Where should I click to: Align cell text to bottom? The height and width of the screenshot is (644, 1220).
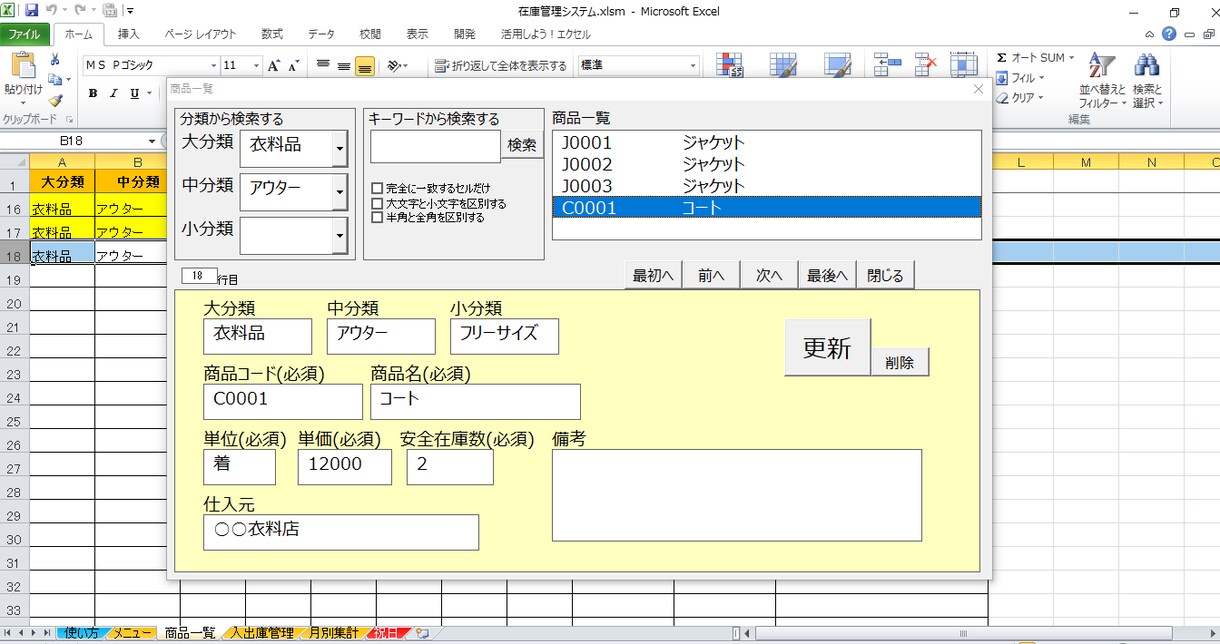click(x=365, y=66)
